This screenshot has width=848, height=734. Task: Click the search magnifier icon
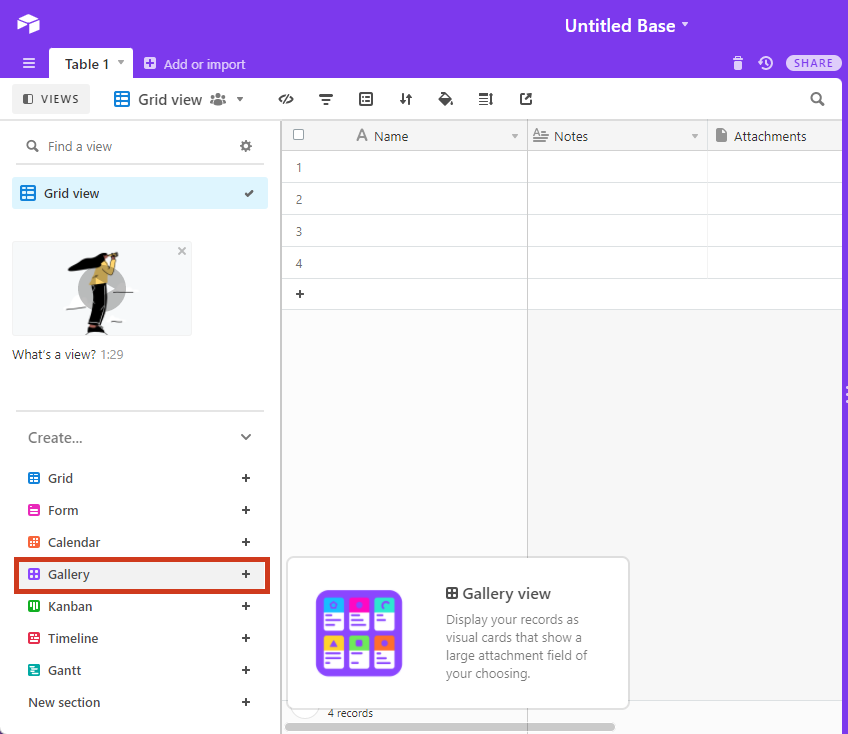pos(817,99)
